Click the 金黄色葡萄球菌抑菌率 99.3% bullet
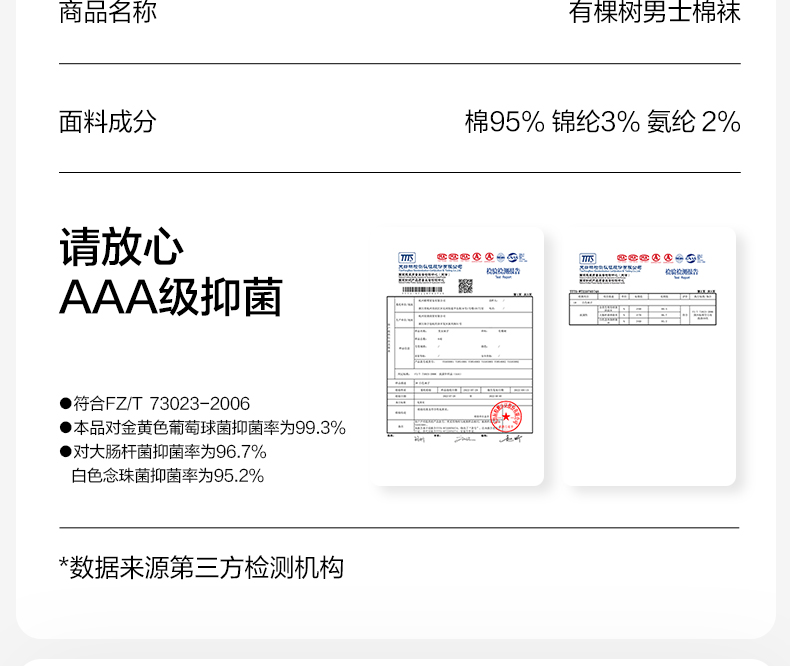Screen dimensions: 790x666 [202, 428]
